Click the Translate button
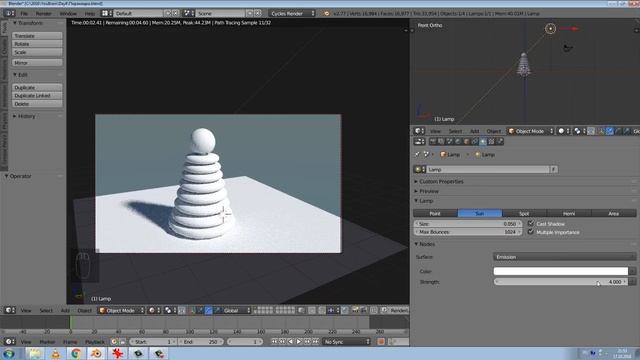This screenshot has width=640, height=360. [x=37, y=36]
